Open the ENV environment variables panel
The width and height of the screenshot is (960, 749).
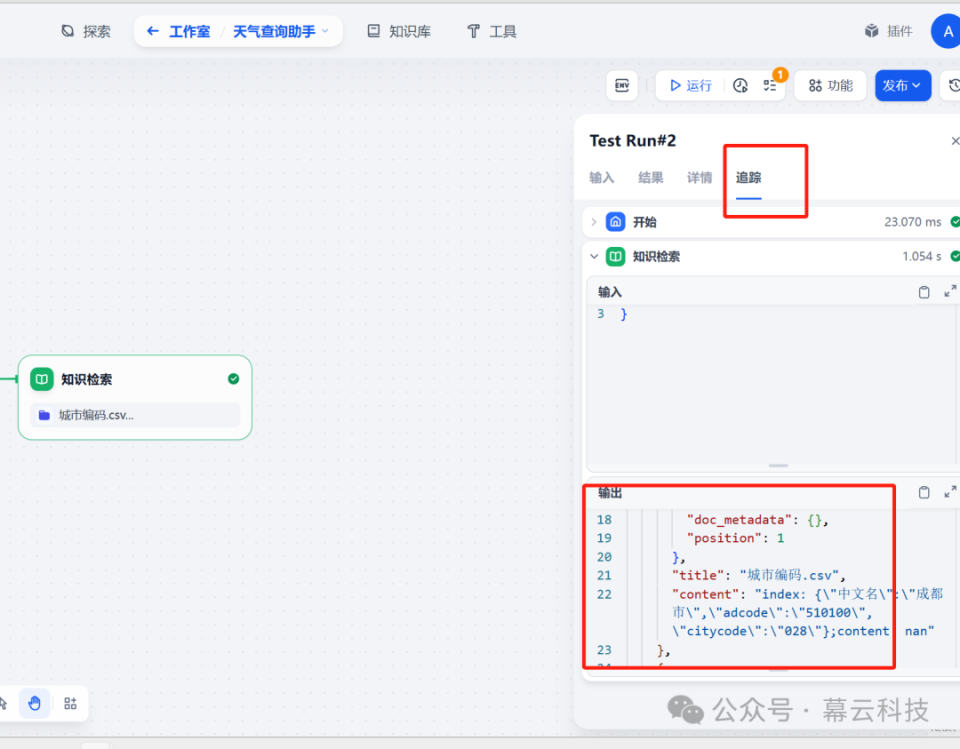pos(622,85)
